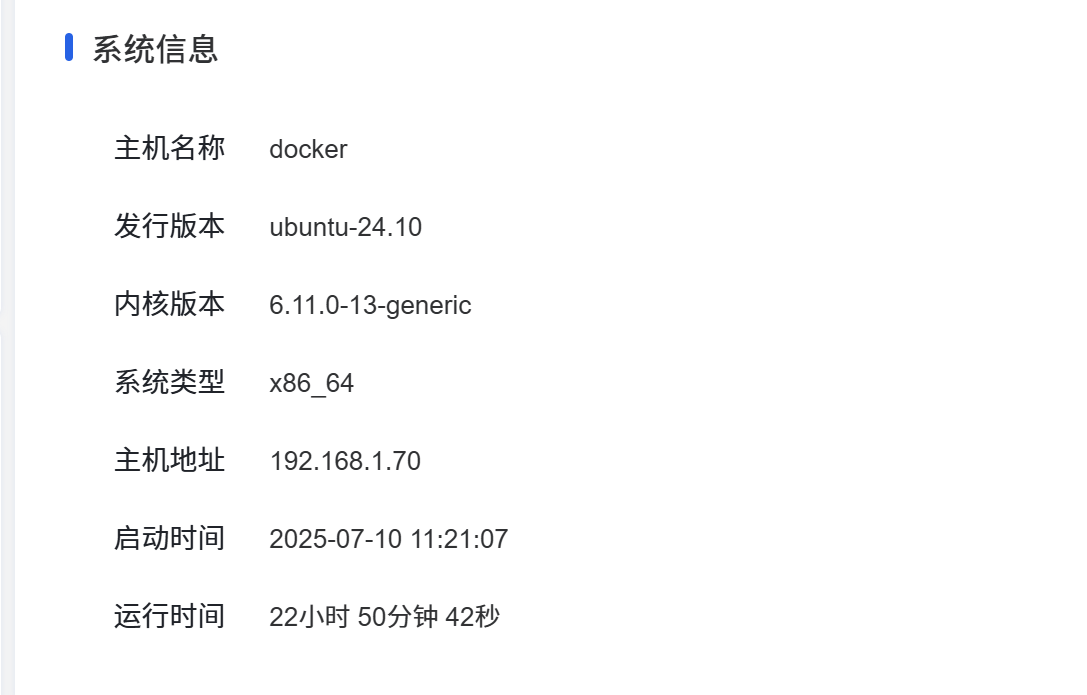The image size is (1087, 695).
Task: Select the 启动时间 label
Action: [170, 538]
